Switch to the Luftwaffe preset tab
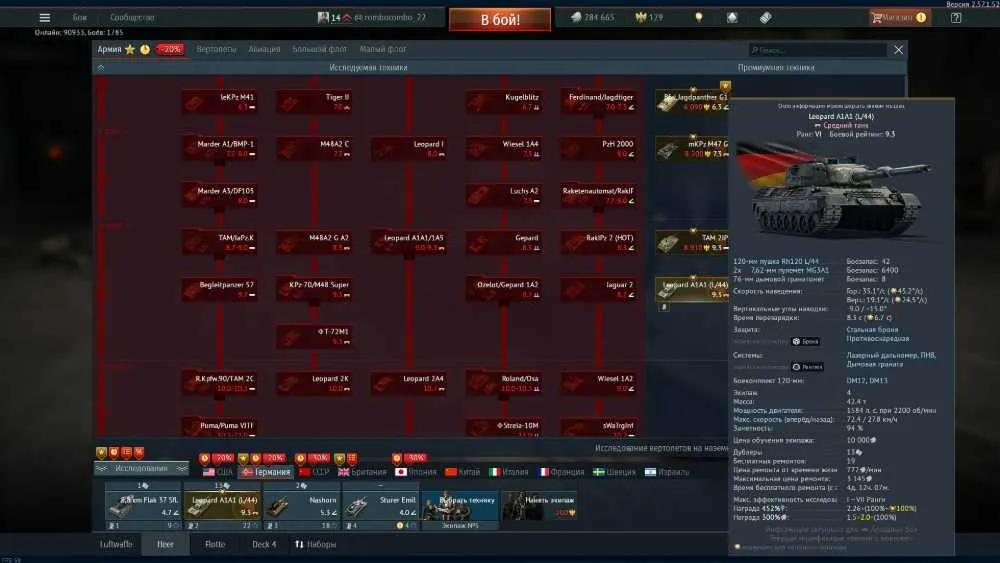 tap(116, 545)
